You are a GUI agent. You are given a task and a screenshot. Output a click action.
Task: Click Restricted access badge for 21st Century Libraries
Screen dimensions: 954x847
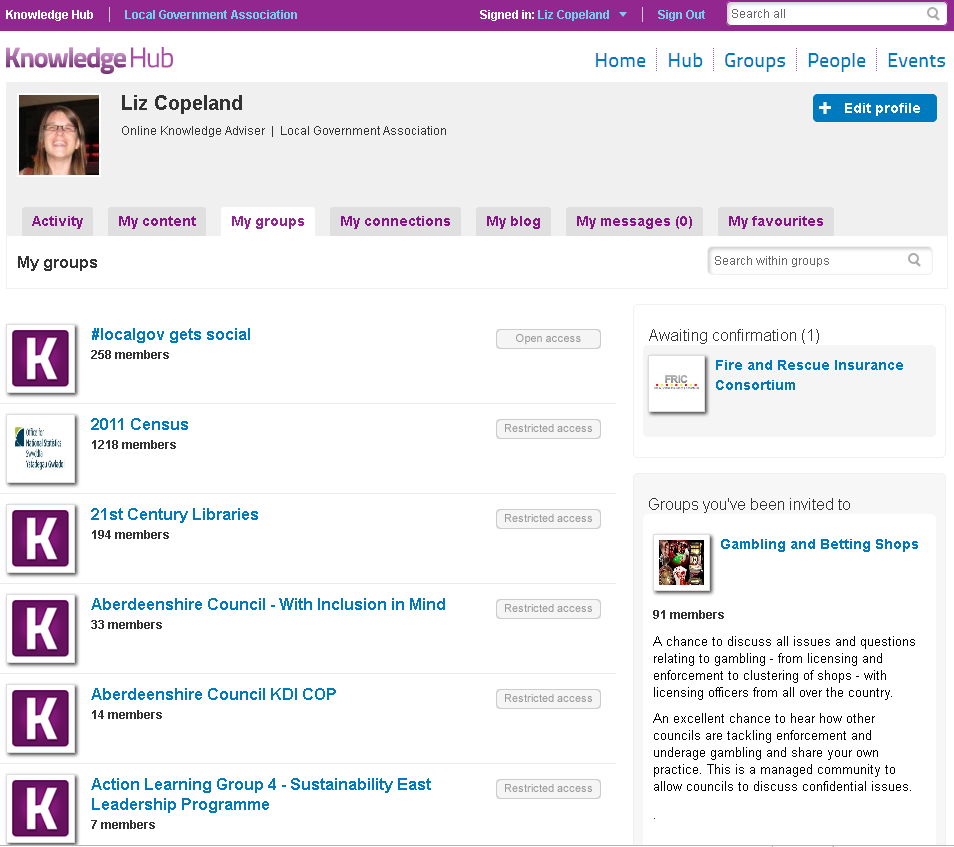(x=548, y=518)
